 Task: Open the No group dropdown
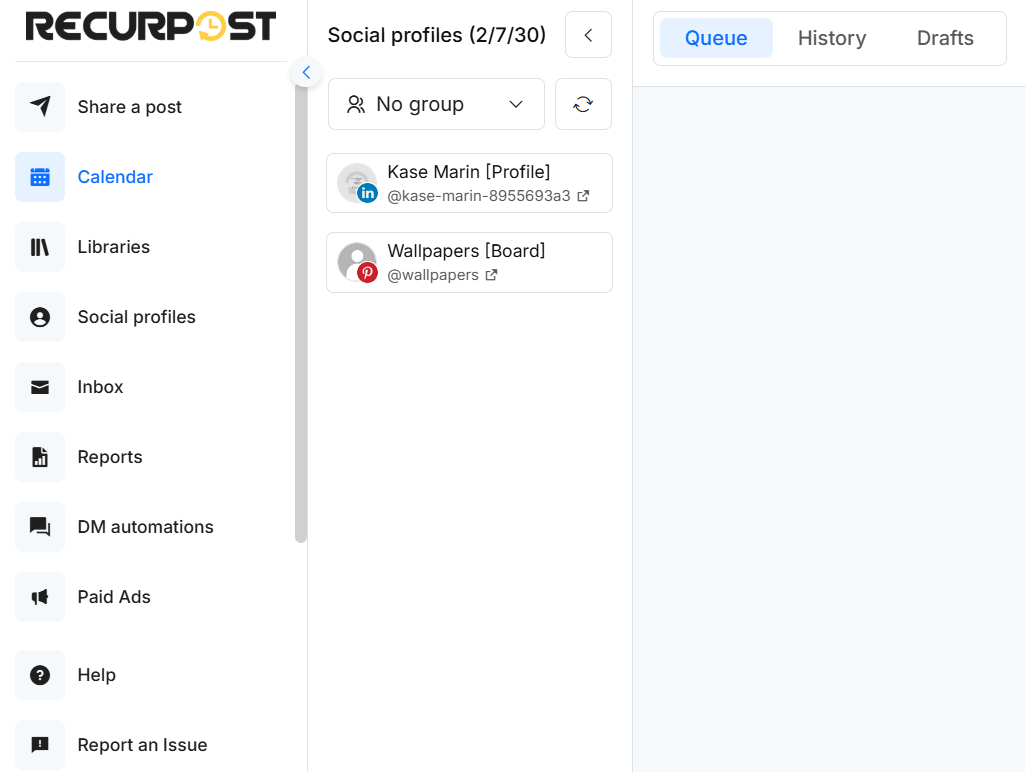435,103
